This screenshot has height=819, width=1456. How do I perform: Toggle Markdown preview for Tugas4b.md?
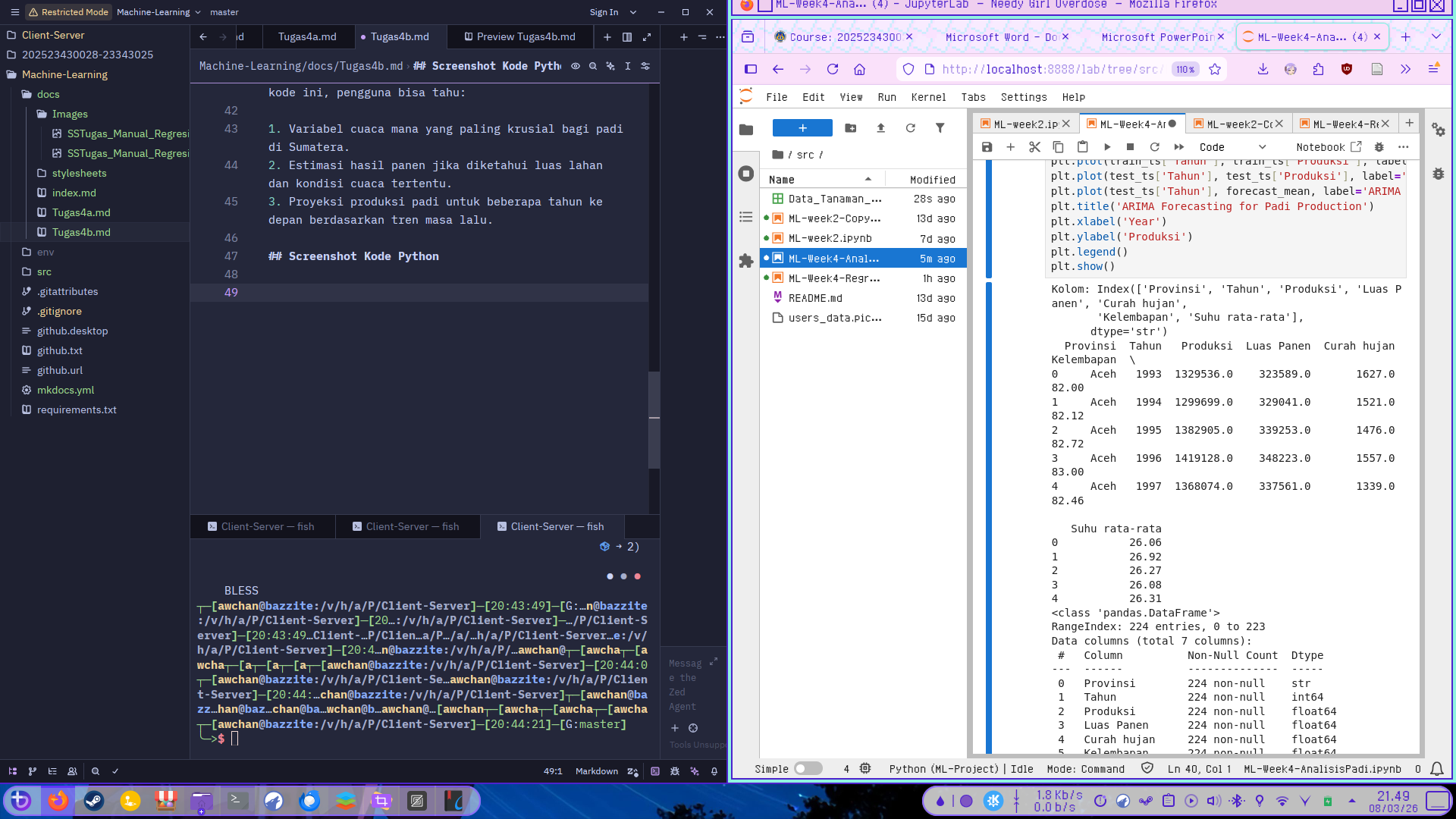click(576, 66)
